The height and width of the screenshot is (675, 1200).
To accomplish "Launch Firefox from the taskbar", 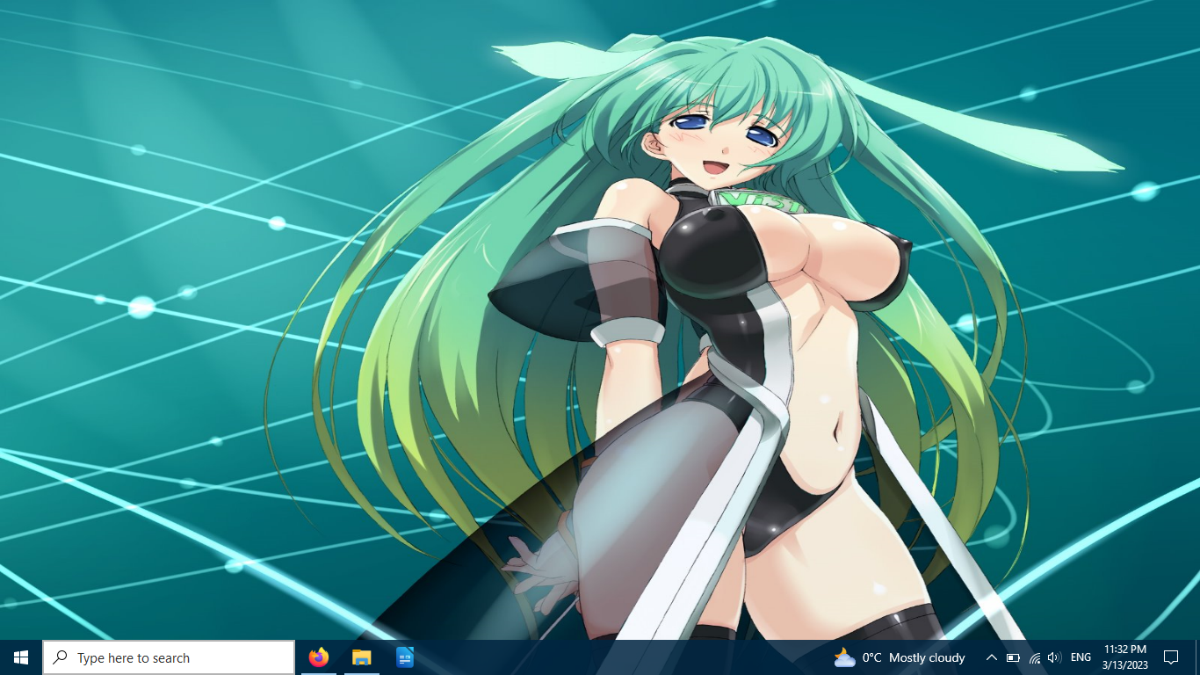I will pyautogui.click(x=319, y=658).
